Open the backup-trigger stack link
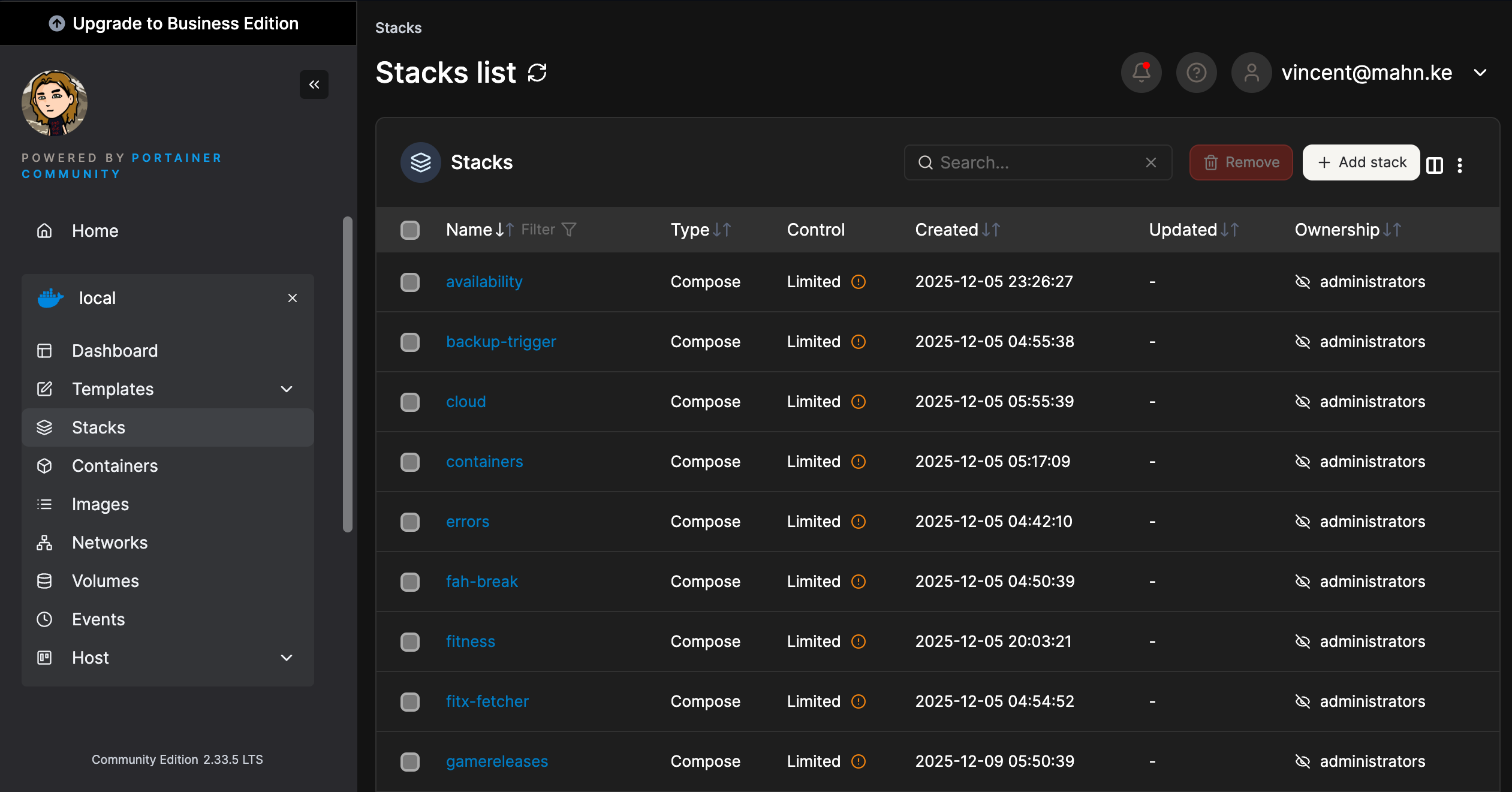 pos(501,342)
